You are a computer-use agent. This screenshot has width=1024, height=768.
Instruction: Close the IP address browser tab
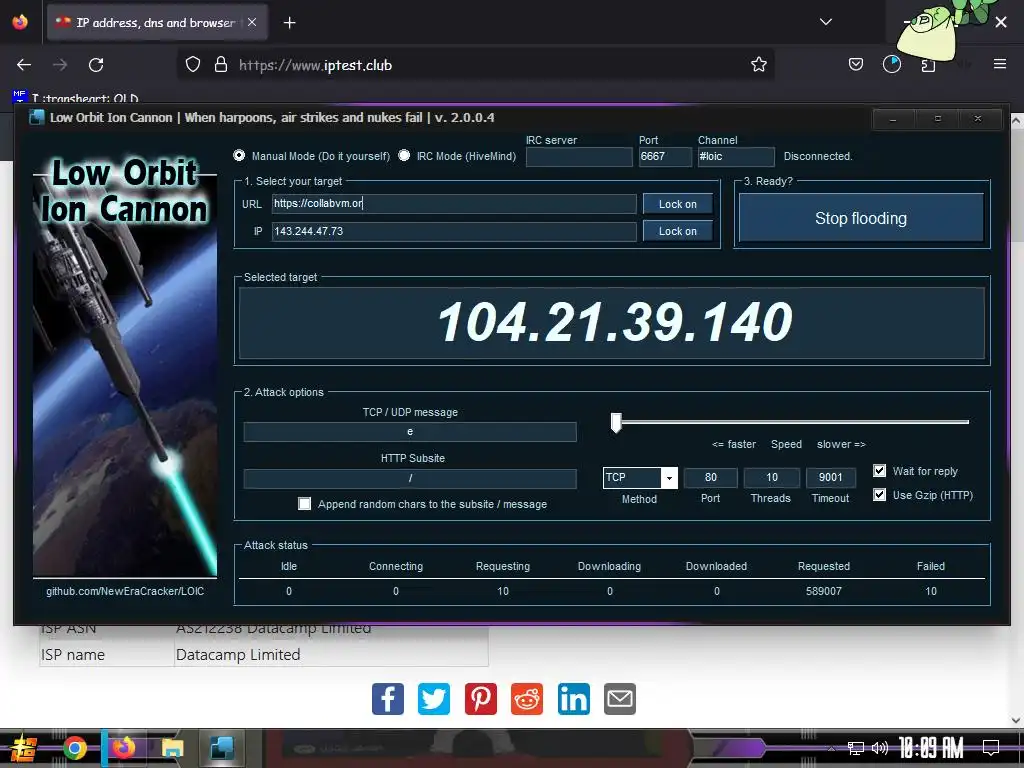252,22
